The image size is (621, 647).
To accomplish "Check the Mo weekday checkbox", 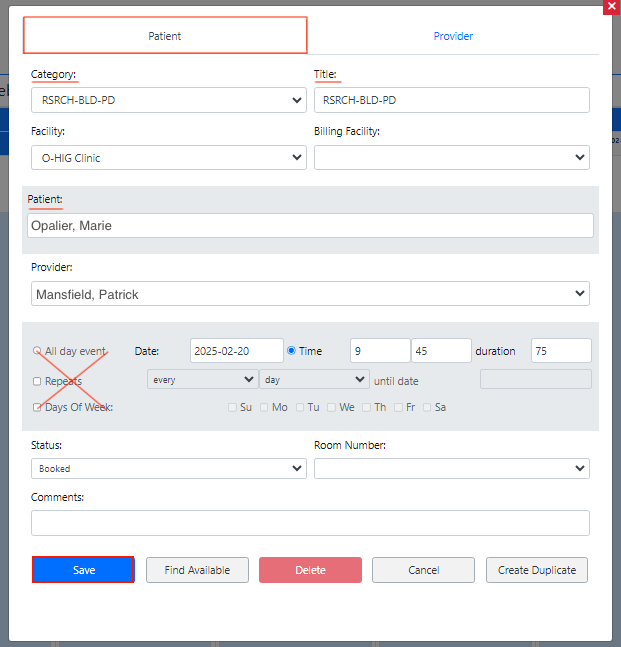I will coord(265,408).
